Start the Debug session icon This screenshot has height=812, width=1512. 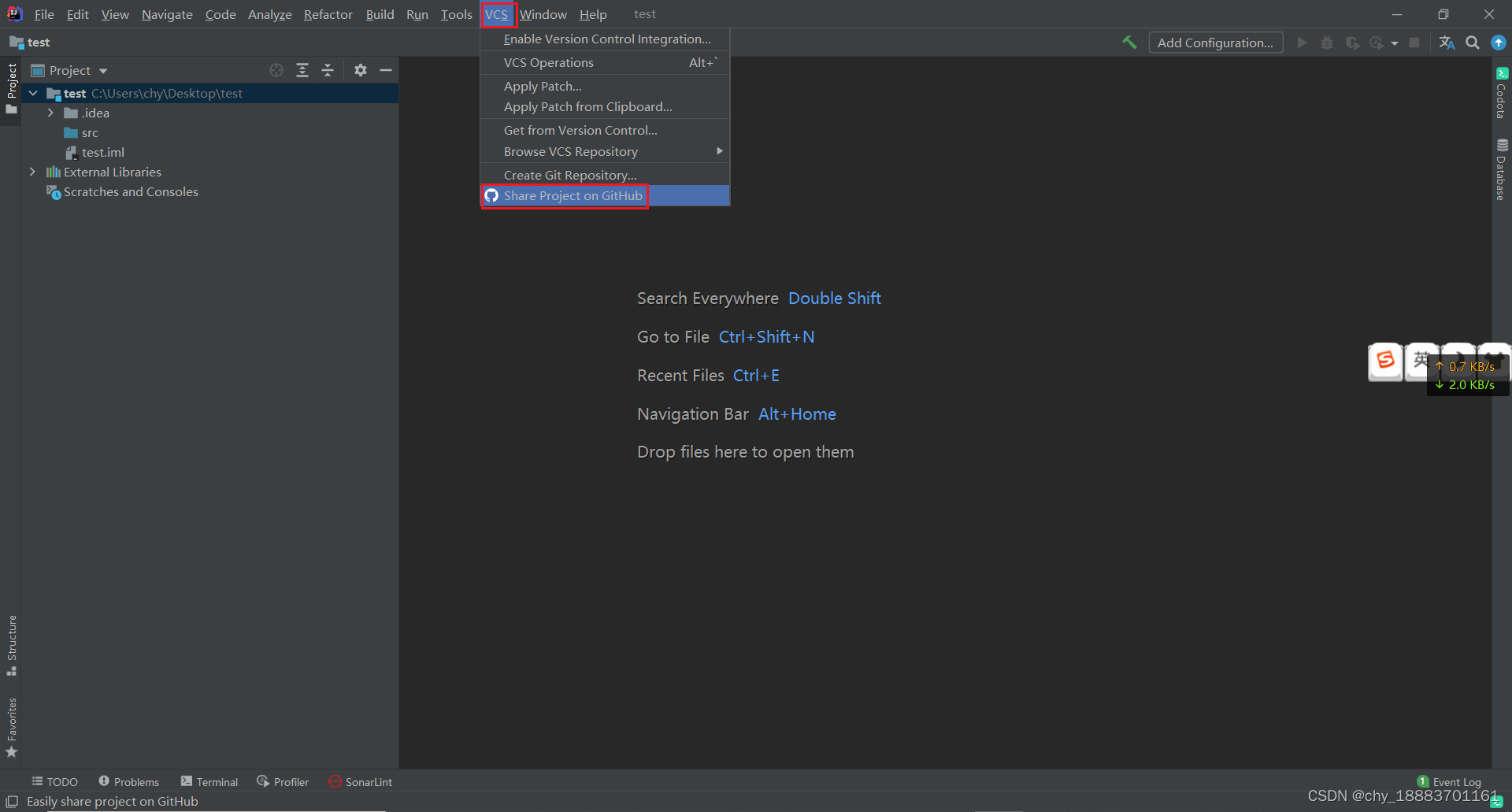[1327, 43]
